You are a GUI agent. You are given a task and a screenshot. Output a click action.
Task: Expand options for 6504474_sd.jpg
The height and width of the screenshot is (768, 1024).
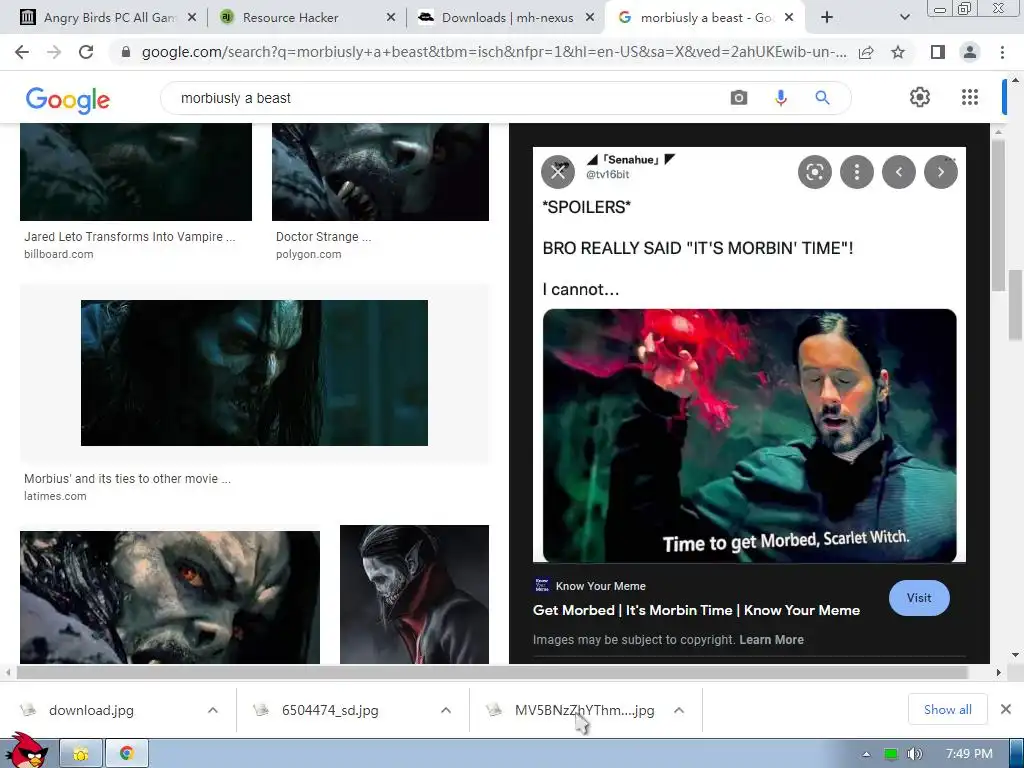point(445,710)
